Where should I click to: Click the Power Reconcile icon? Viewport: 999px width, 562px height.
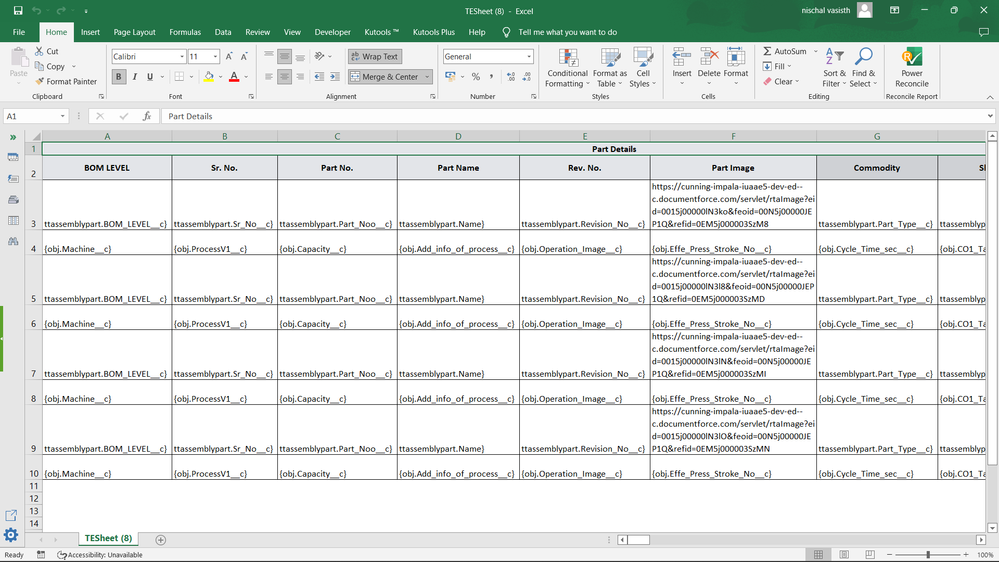(x=911, y=58)
